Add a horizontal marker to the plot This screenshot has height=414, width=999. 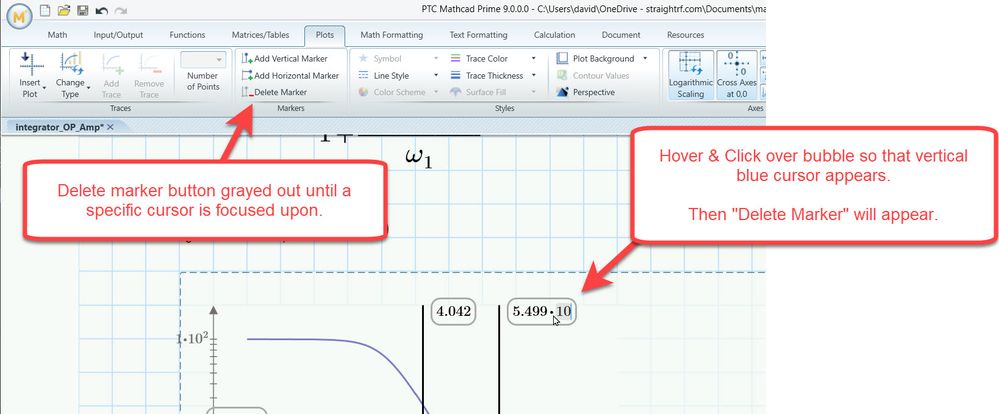coord(290,75)
